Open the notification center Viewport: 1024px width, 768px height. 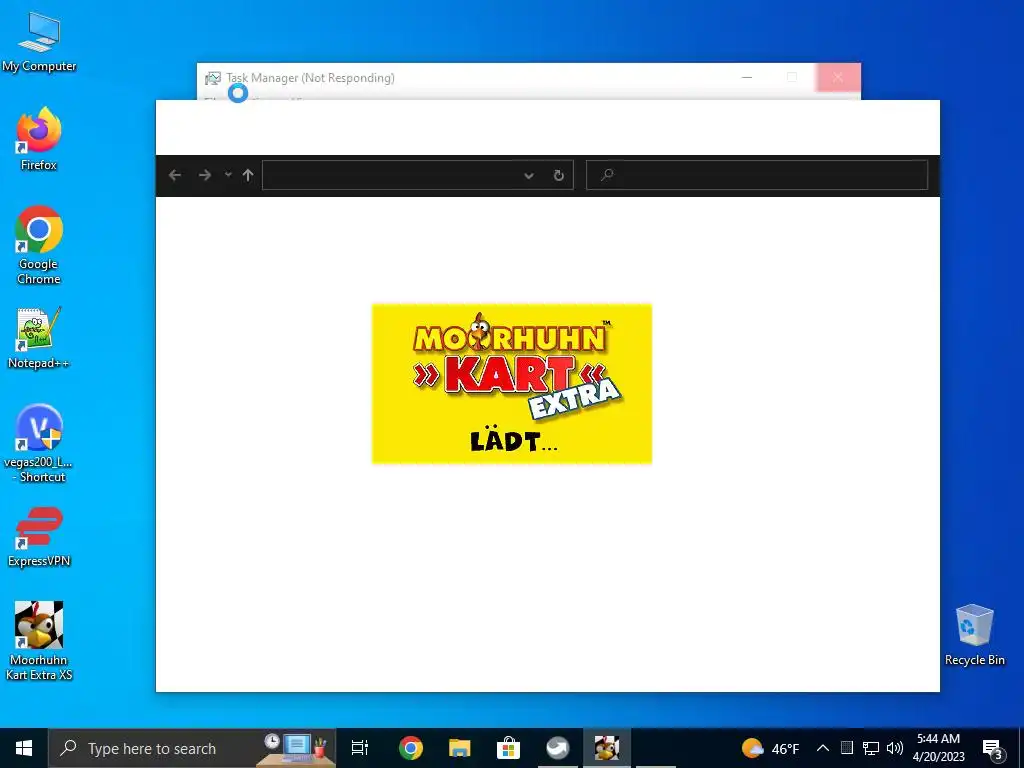coord(993,748)
